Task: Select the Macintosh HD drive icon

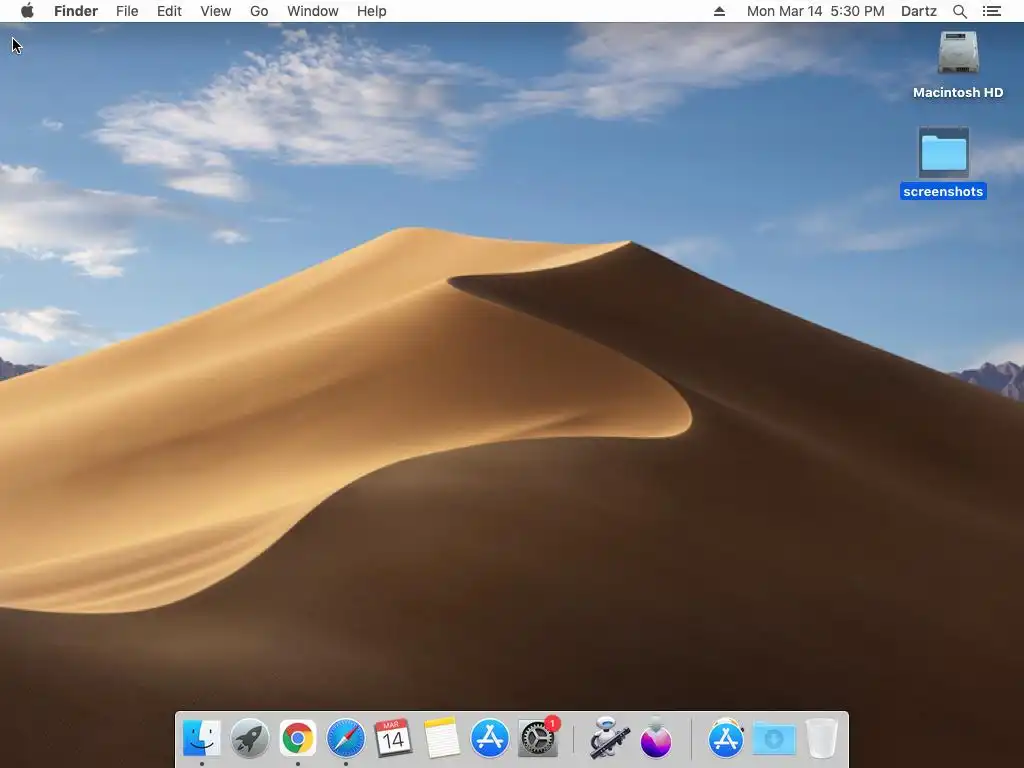Action: tap(958, 53)
